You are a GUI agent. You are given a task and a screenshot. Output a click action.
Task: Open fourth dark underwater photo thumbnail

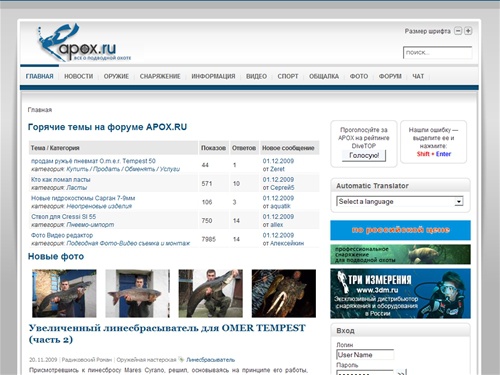284,293
